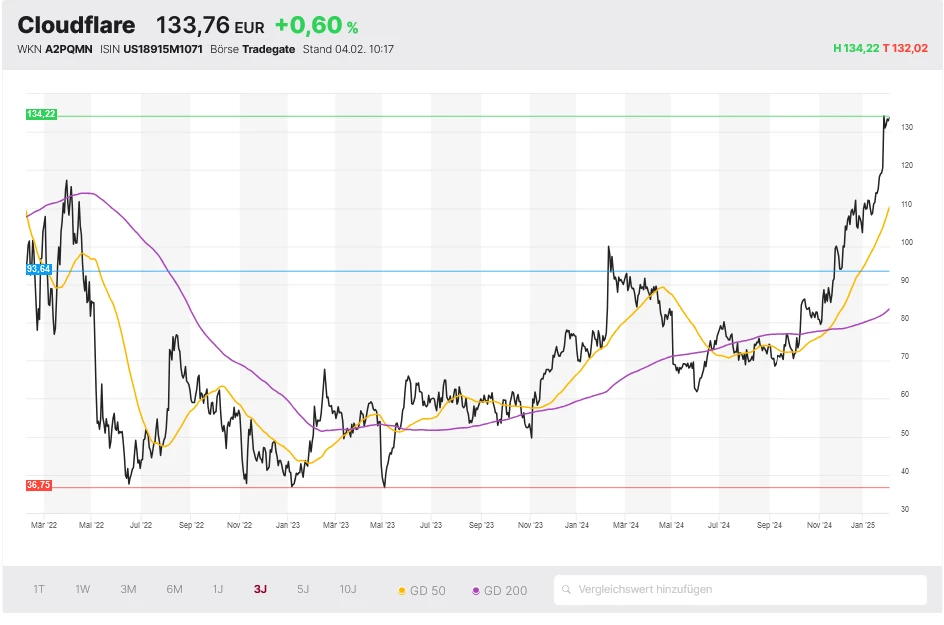Switch chart to 10J time range
The height and width of the screenshot is (625, 944).
click(347, 589)
